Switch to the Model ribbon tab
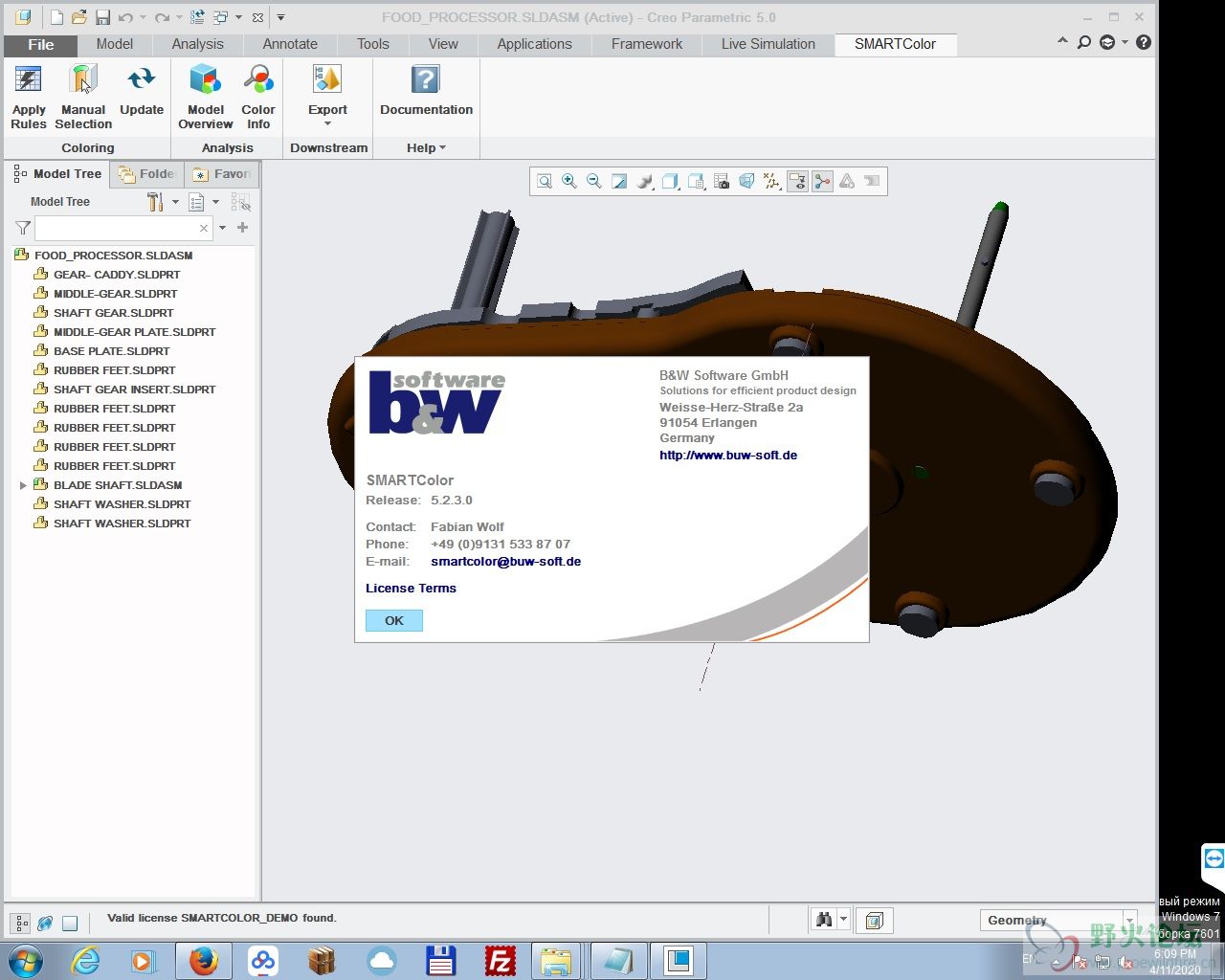Viewport: 1225px width, 980px height. click(115, 44)
